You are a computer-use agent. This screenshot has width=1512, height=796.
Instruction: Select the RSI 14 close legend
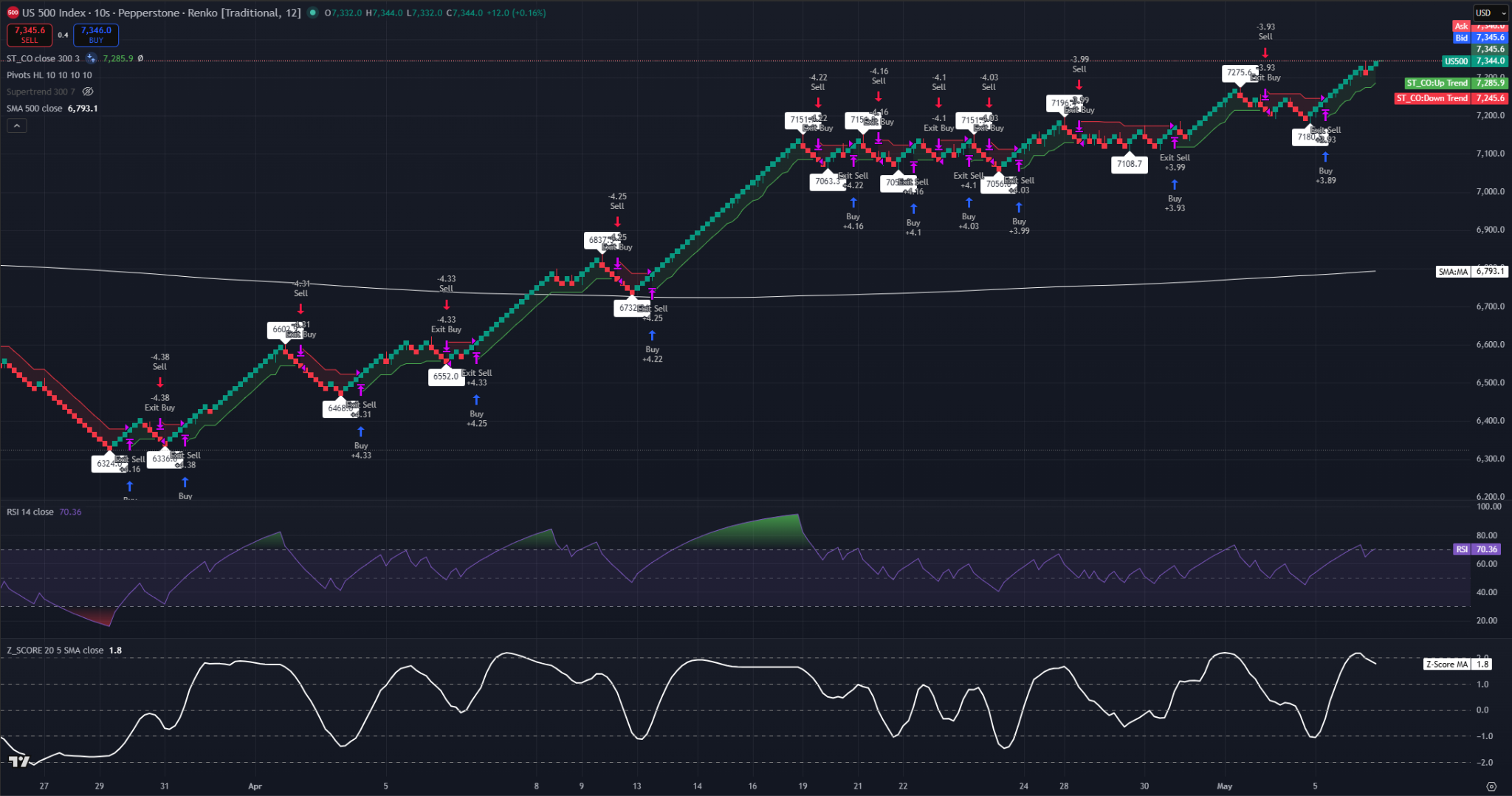pyautogui.click(x=30, y=512)
